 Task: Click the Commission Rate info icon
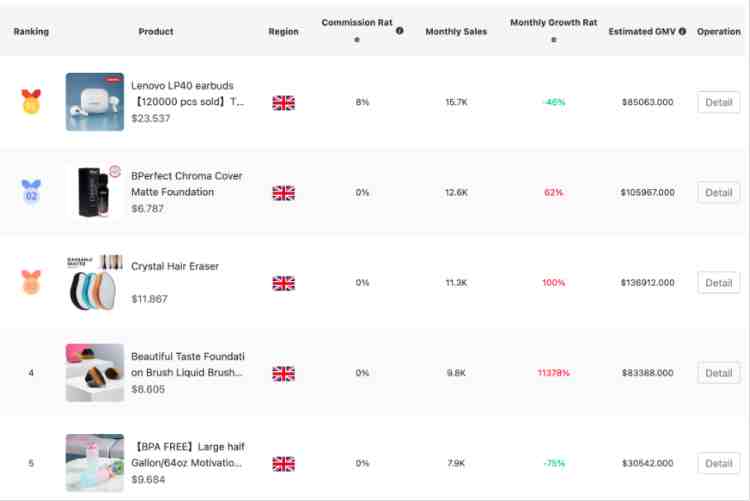pyautogui.click(x=399, y=31)
